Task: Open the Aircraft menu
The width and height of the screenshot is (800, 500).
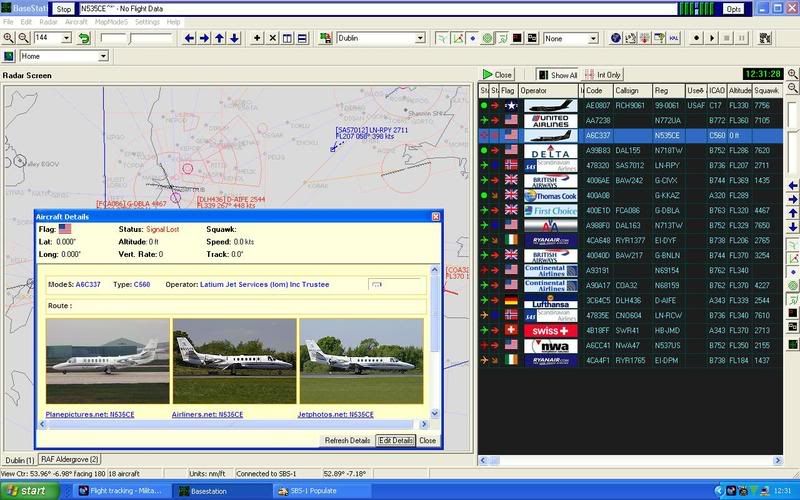Action: (x=77, y=21)
